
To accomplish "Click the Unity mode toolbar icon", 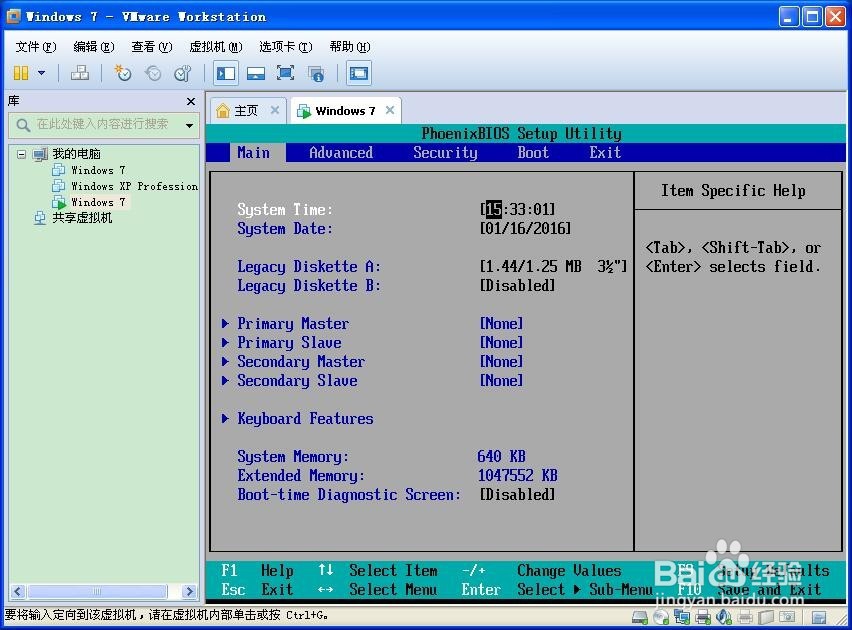I will (x=316, y=73).
